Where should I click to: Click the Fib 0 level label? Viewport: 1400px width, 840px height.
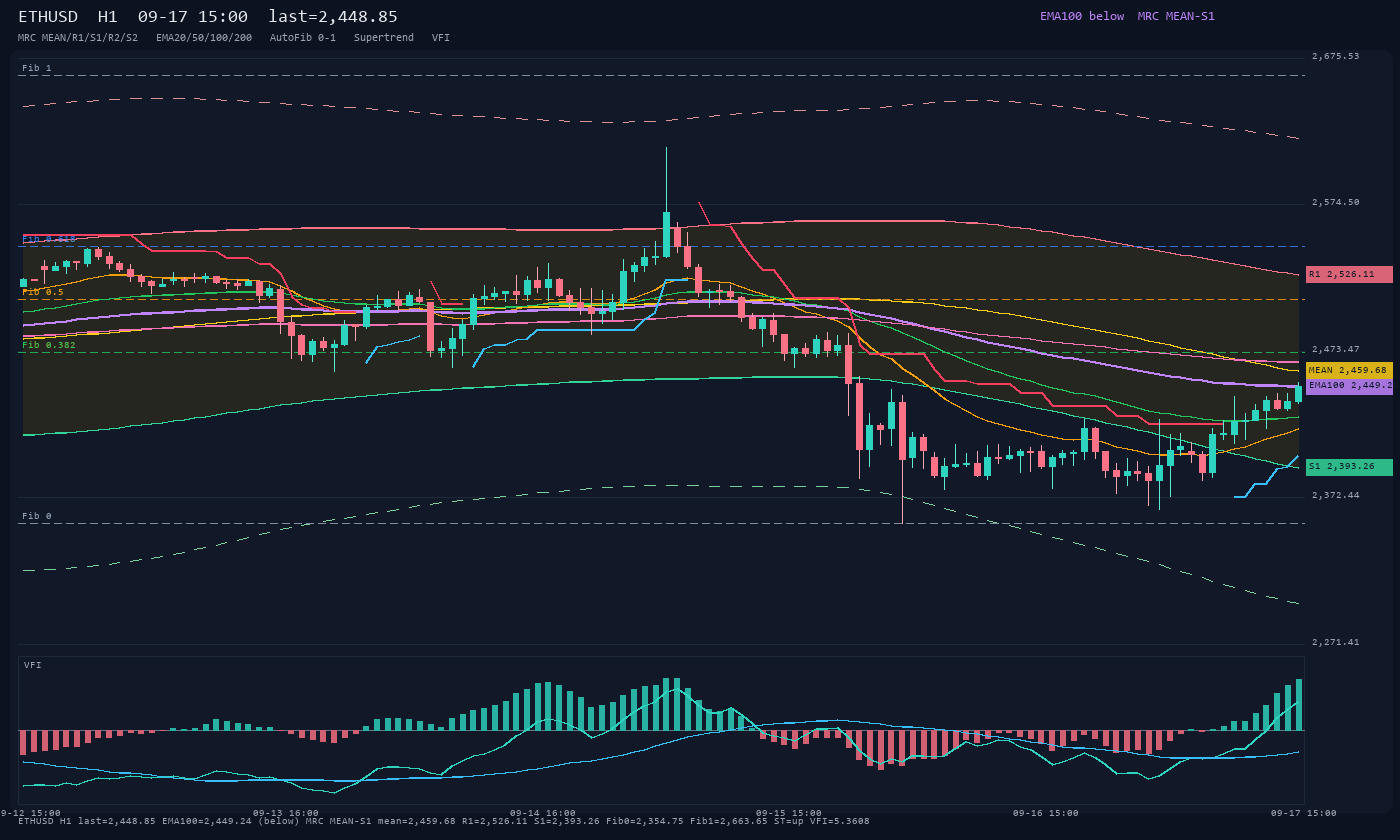(x=37, y=516)
